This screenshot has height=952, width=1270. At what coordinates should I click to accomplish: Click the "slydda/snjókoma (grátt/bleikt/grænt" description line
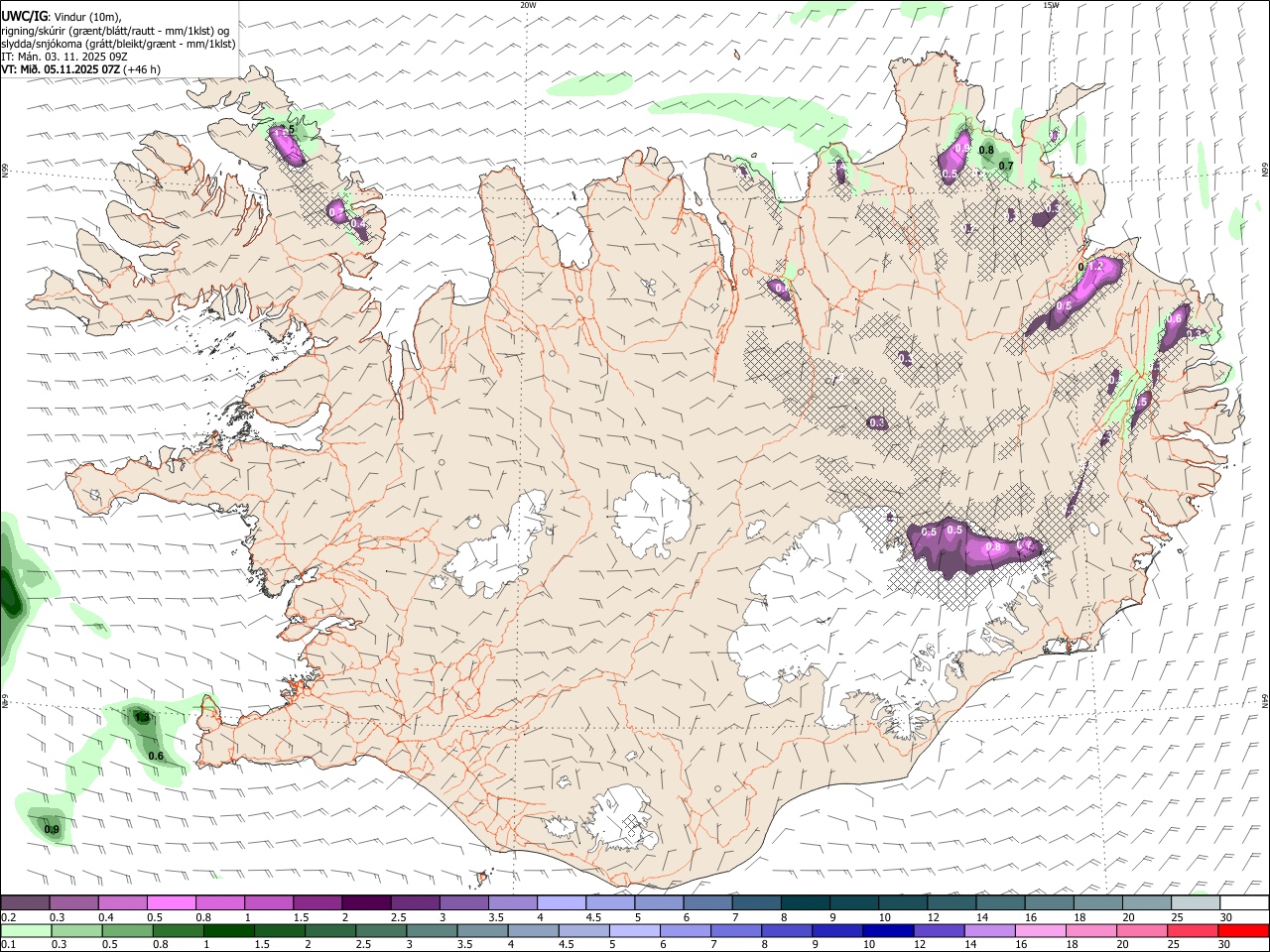point(118,44)
